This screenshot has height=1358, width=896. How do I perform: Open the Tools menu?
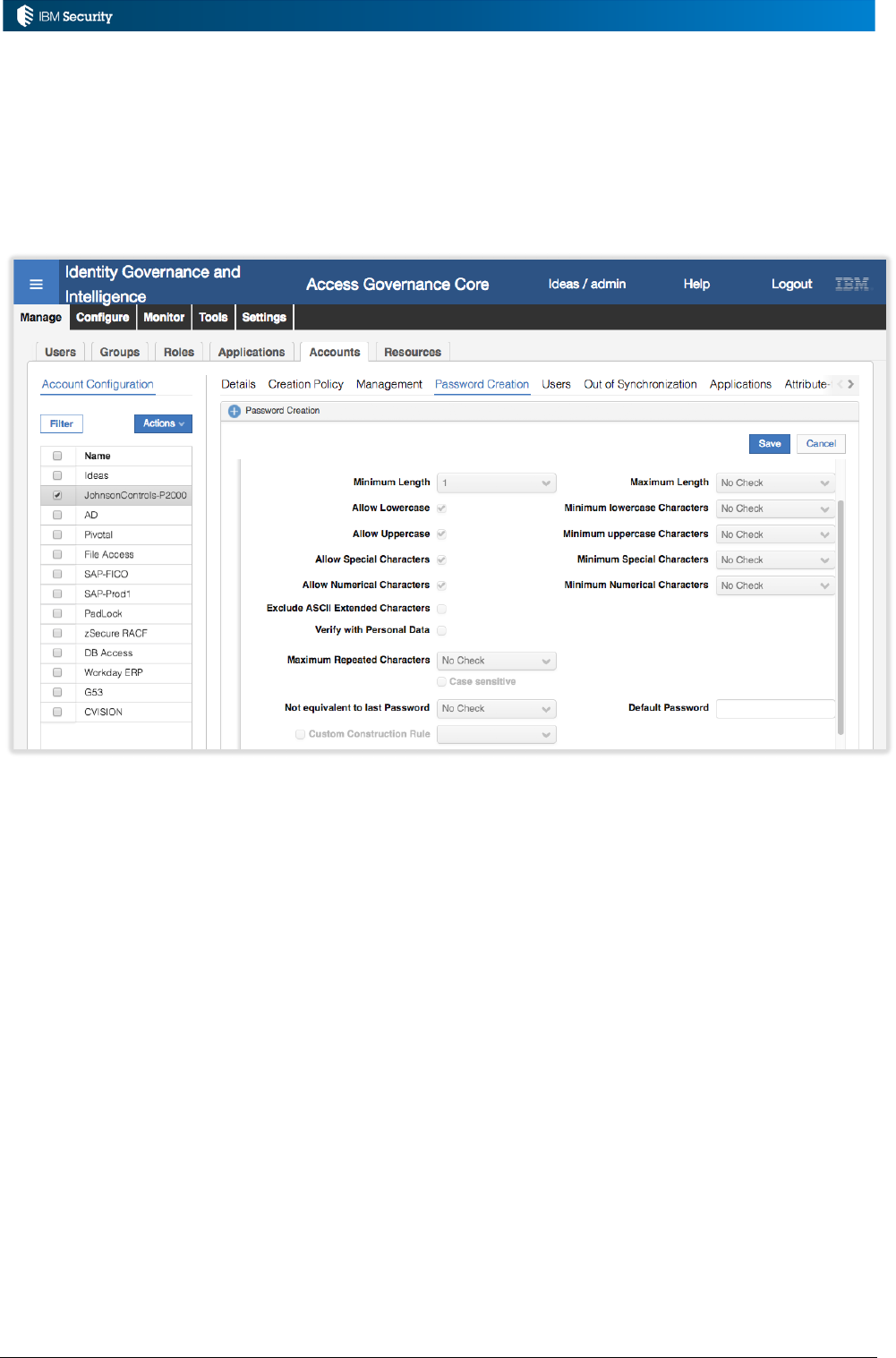click(213, 317)
